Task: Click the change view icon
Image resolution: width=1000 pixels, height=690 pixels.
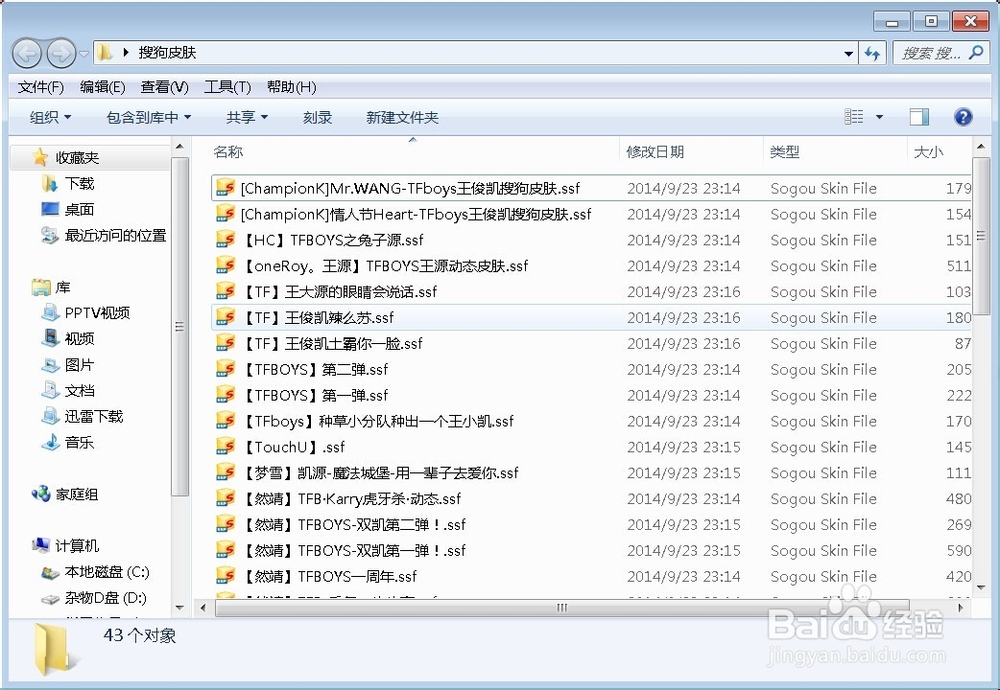Action: coord(853,117)
